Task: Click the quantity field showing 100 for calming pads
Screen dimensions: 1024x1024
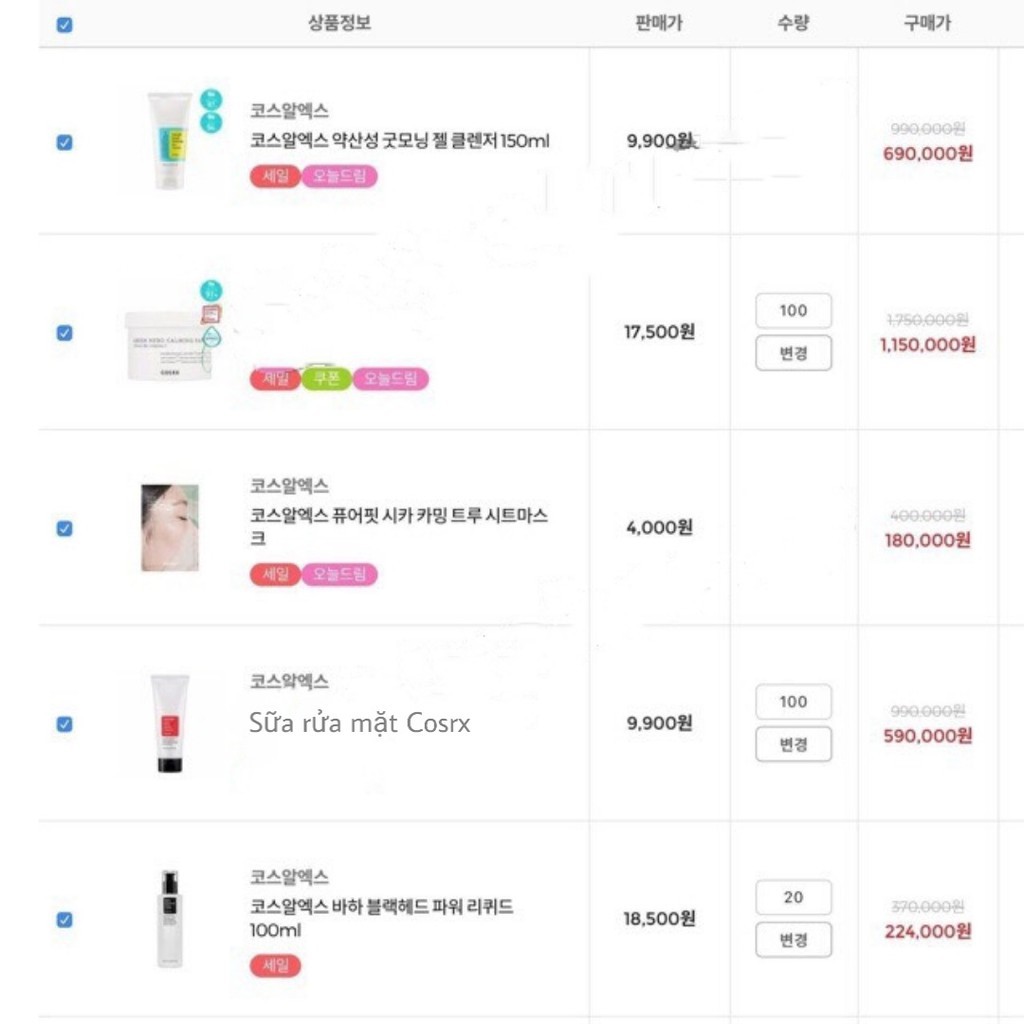Action: (793, 310)
